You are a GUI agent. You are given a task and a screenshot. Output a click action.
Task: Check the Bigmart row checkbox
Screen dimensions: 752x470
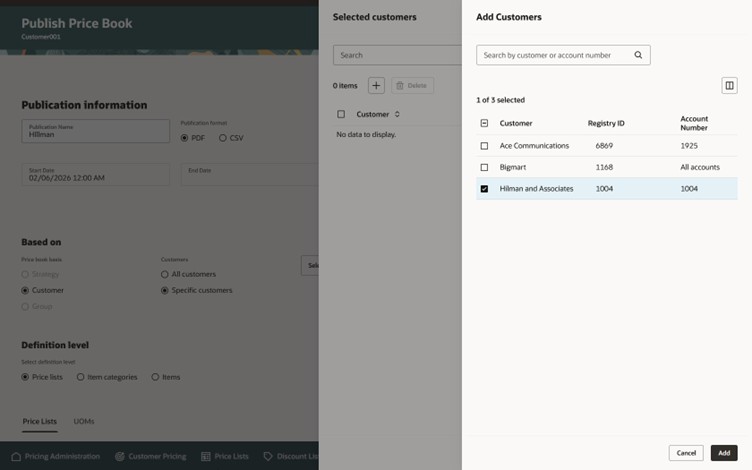(484, 167)
